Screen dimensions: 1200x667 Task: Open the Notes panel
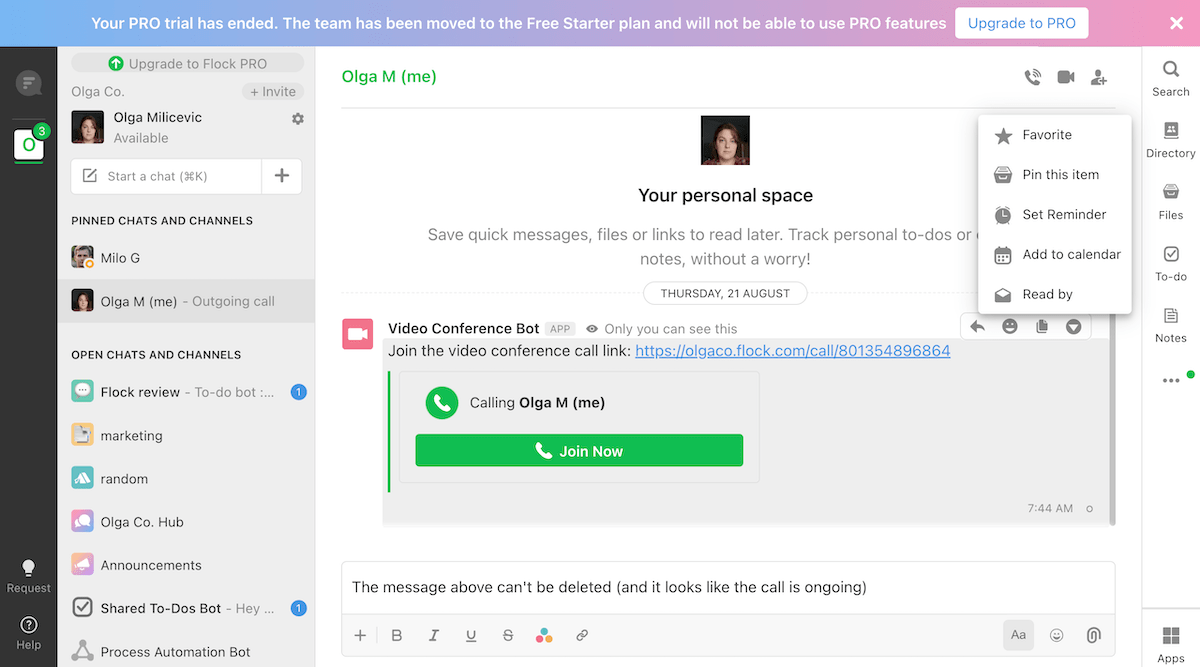(1170, 325)
